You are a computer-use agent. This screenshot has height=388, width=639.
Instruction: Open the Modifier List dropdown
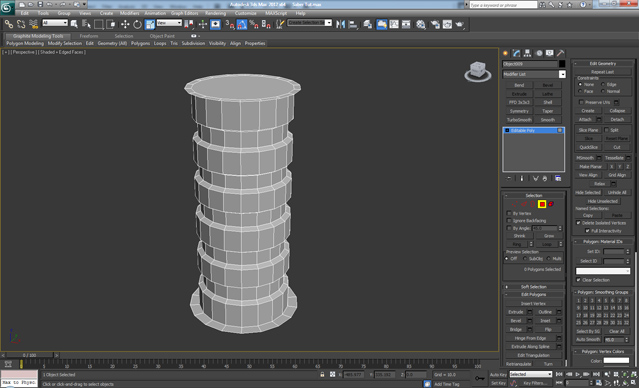534,74
